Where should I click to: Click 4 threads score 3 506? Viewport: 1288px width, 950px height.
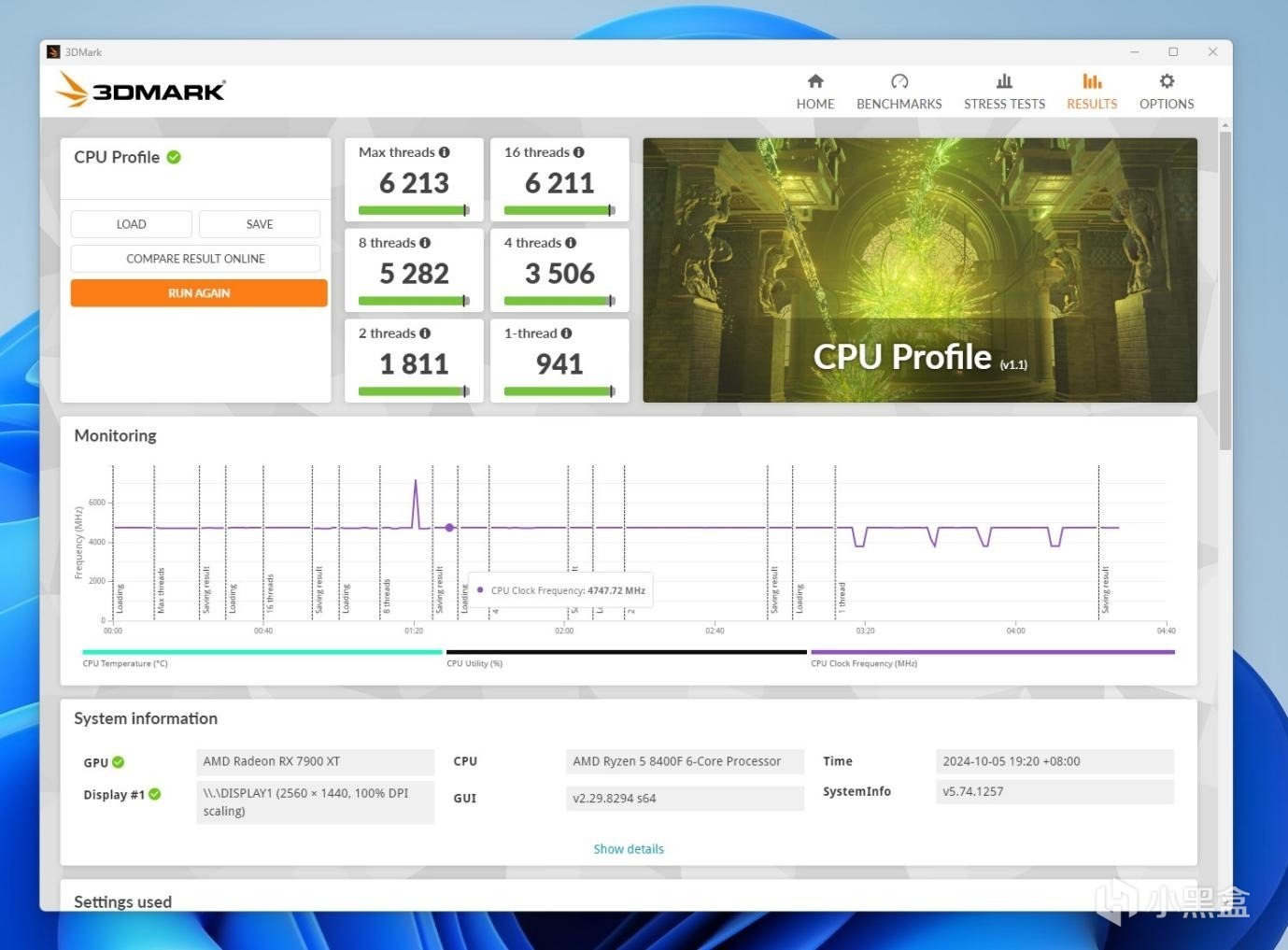coord(559,274)
